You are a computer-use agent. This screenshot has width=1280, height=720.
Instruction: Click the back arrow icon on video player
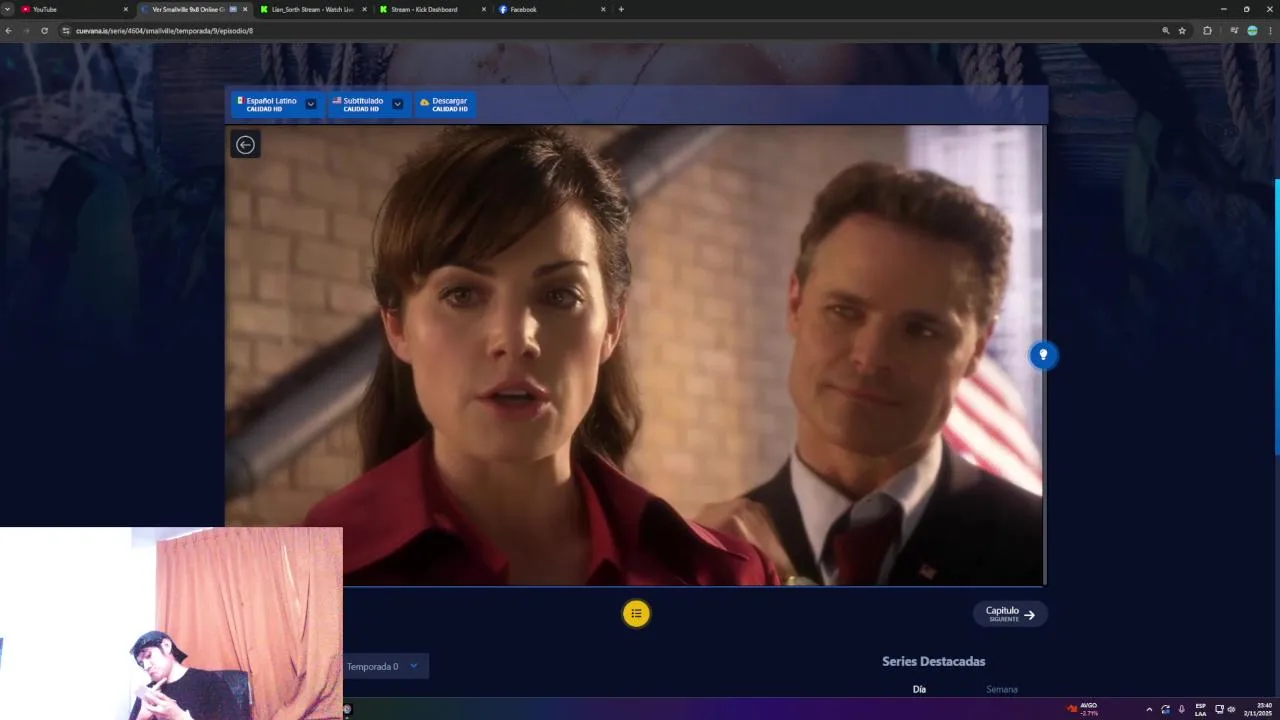point(245,144)
